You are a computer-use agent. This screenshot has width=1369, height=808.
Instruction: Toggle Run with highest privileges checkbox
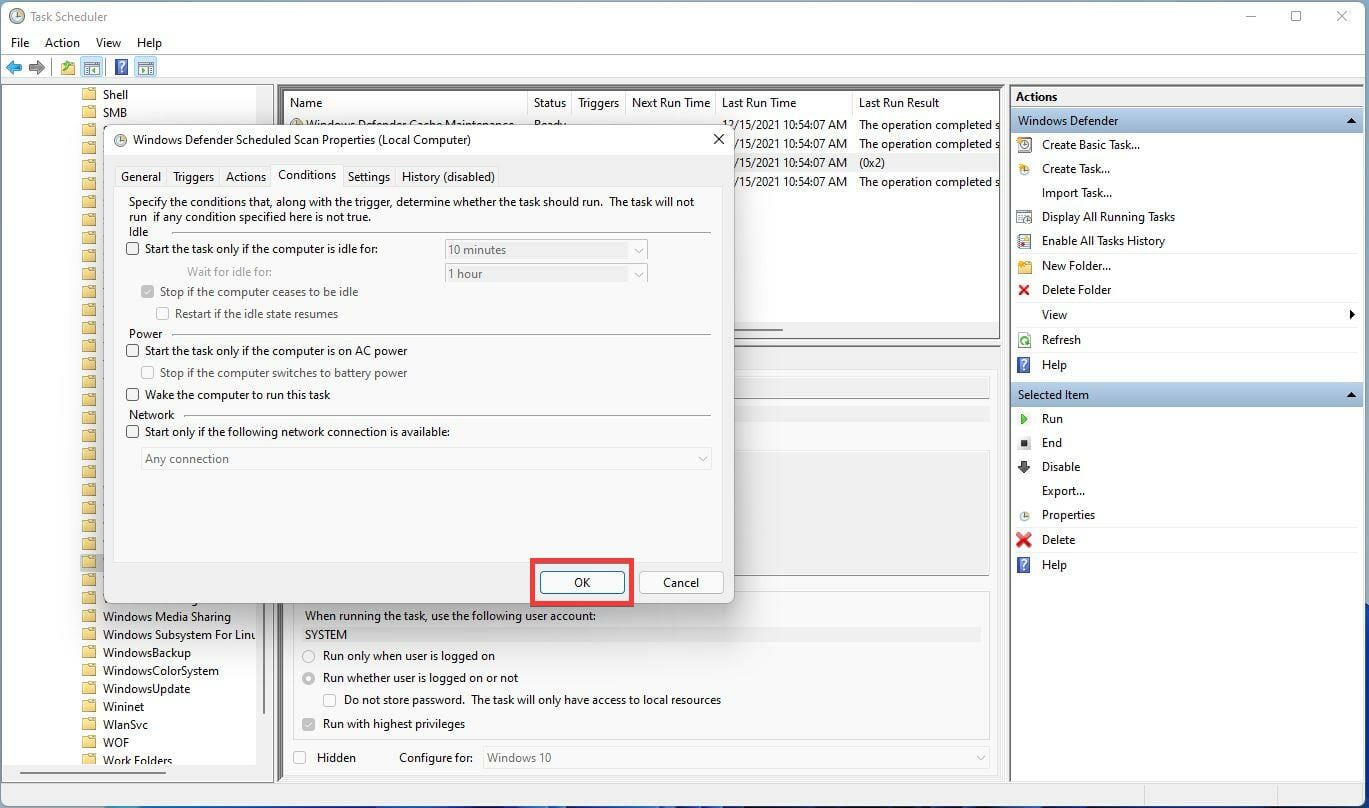tap(309, 724)
